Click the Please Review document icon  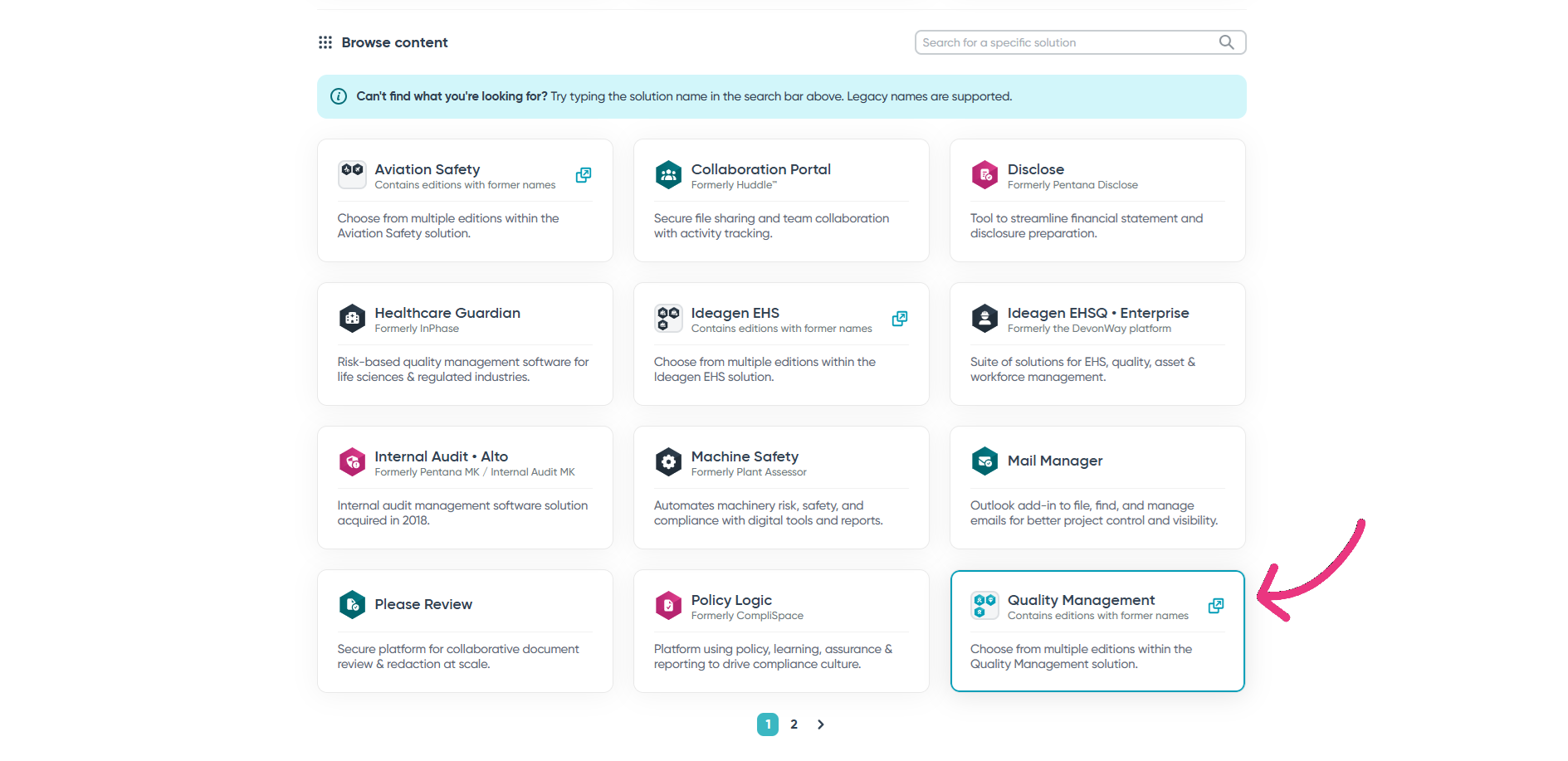point(352,605)
